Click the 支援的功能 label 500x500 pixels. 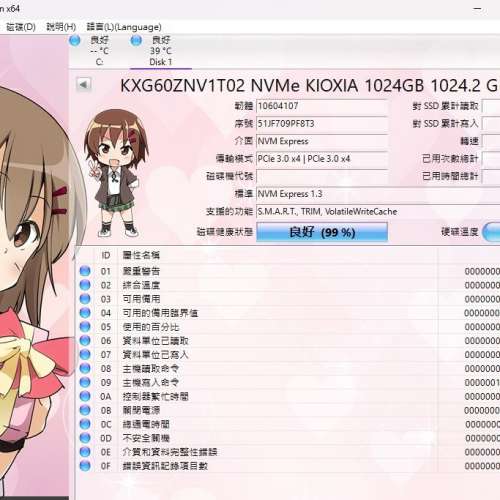pos(229,211)
